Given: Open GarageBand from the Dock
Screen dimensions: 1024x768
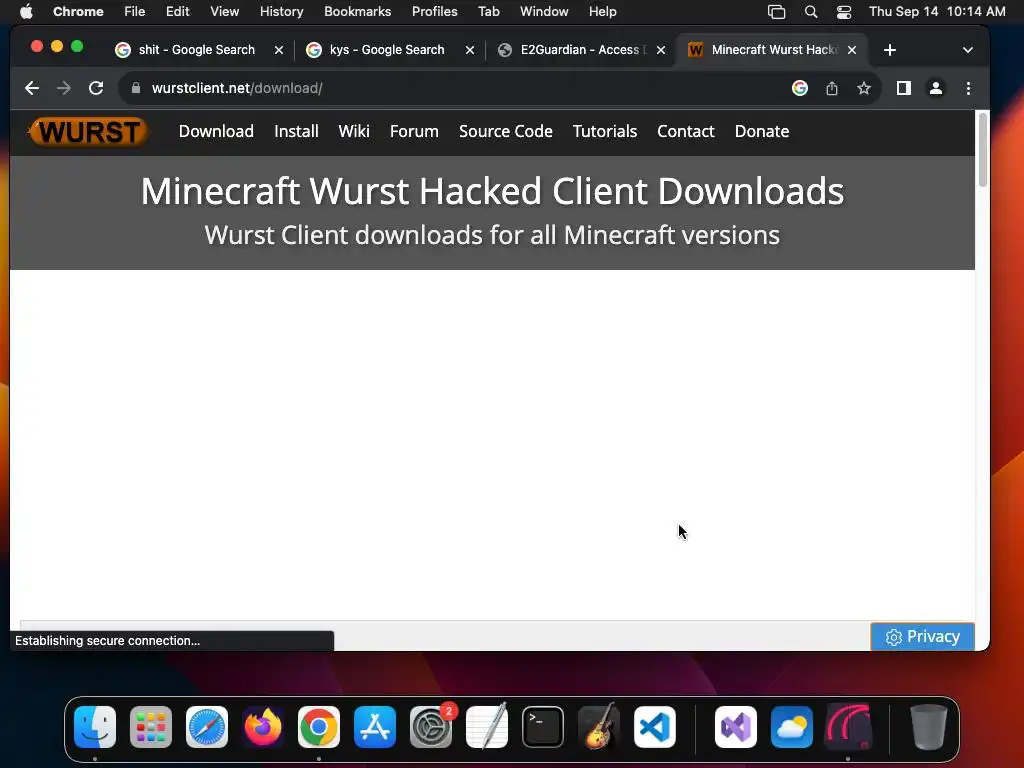Looking at the screenshot, I should (599, 727).
